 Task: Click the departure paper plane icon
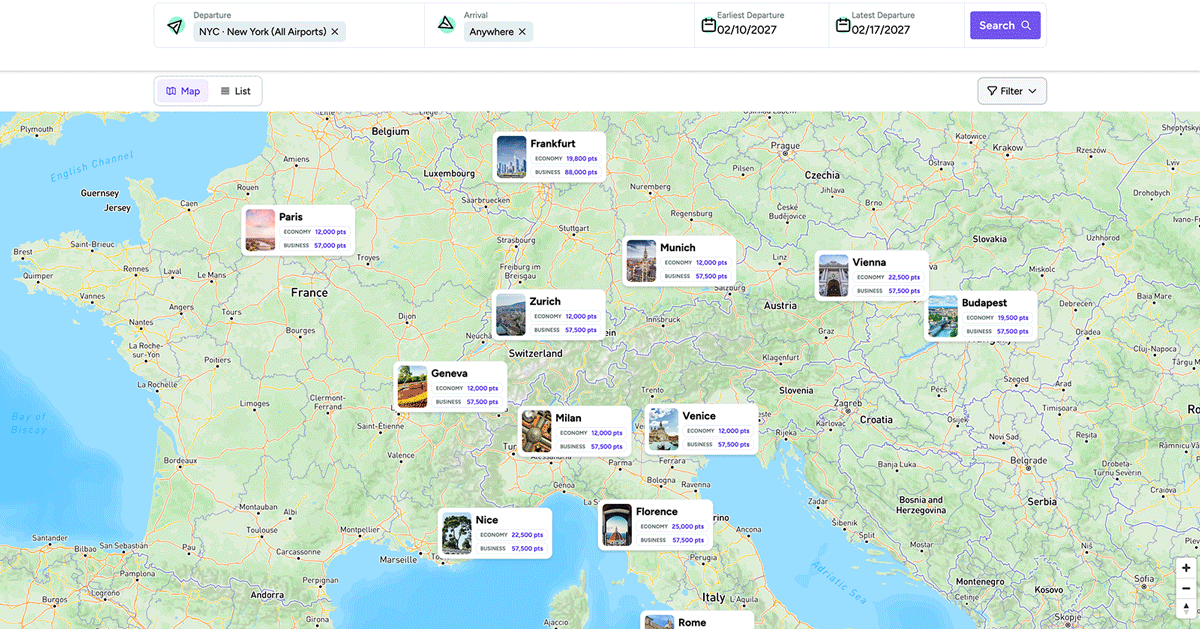pos(176,25)
